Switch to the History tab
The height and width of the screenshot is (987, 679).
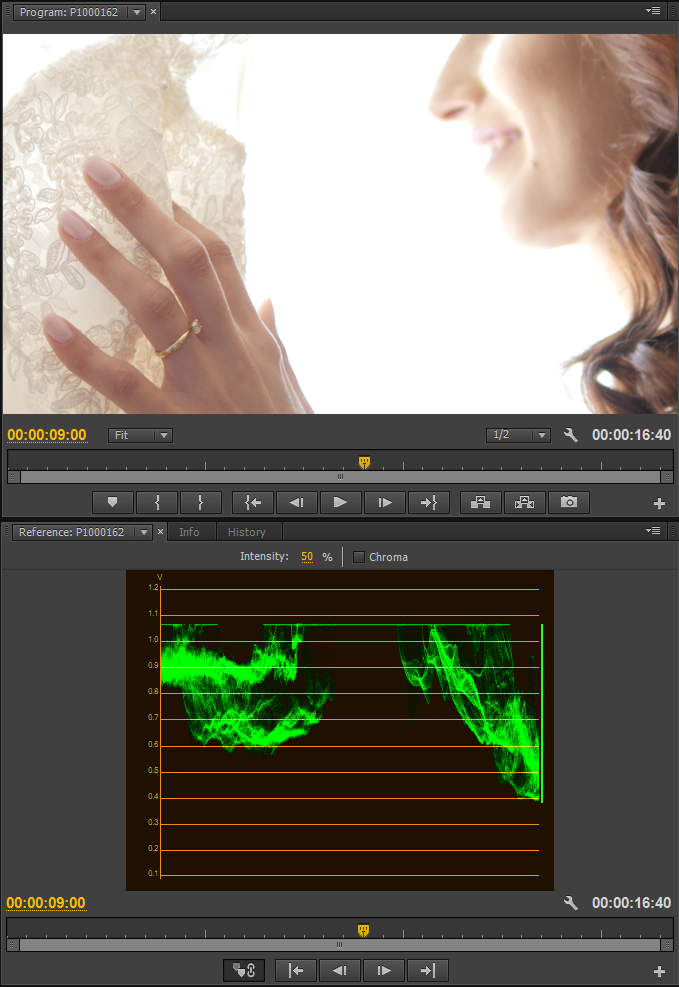point(246,532)
